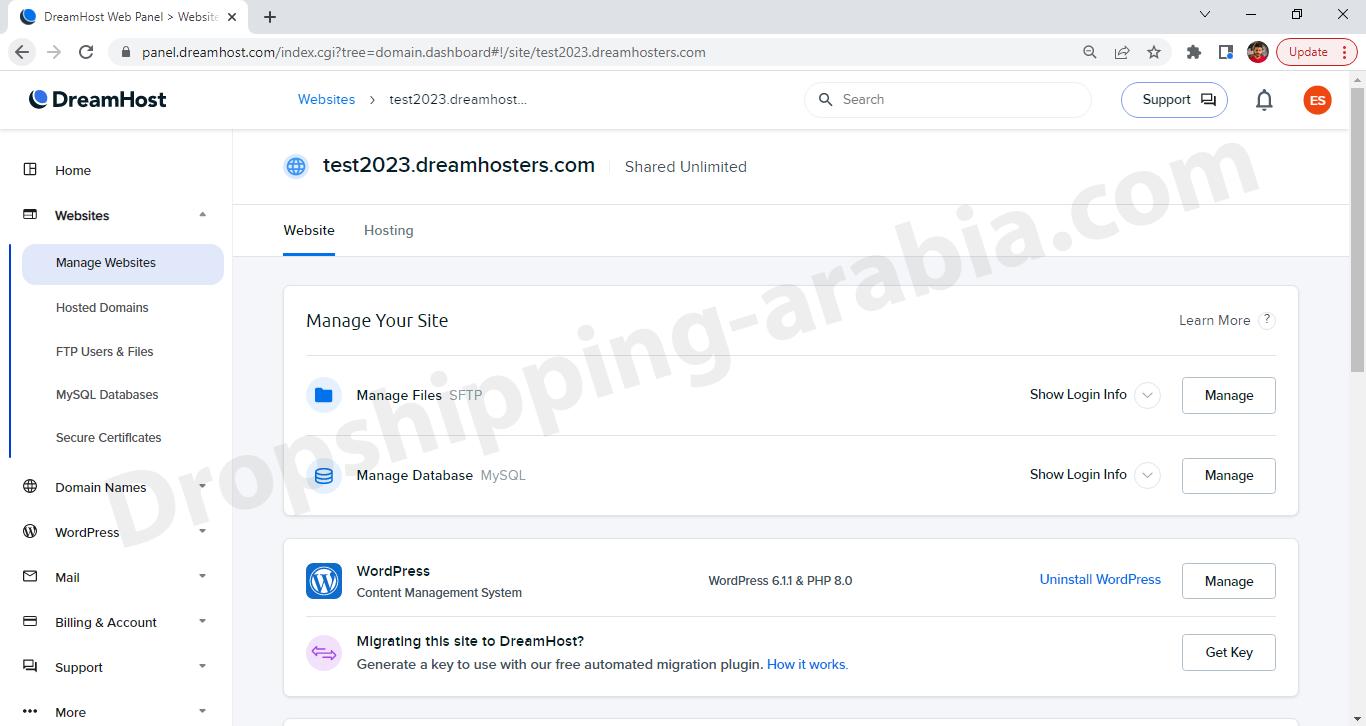Click the search magnifier icon in the panel
Image resolution: width=1366 pixels, height=726 pixels.
826,100
